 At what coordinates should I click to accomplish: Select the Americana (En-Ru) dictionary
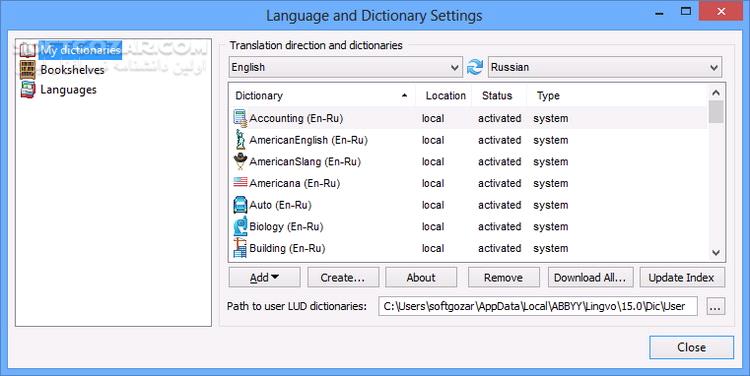click(x=469, y=183)
